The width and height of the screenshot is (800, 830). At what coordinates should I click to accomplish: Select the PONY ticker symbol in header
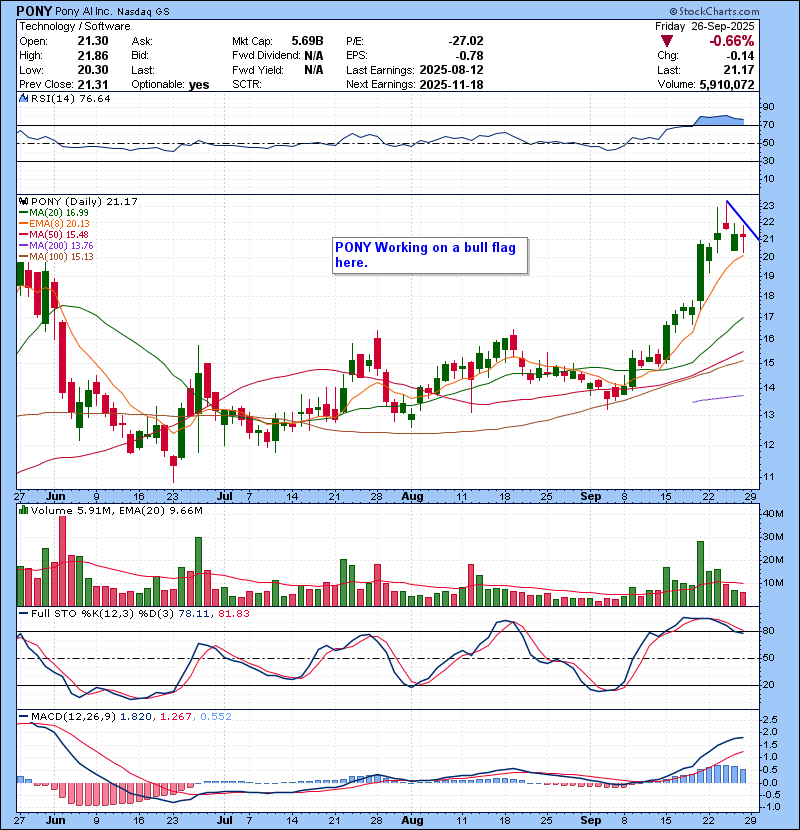34,11
